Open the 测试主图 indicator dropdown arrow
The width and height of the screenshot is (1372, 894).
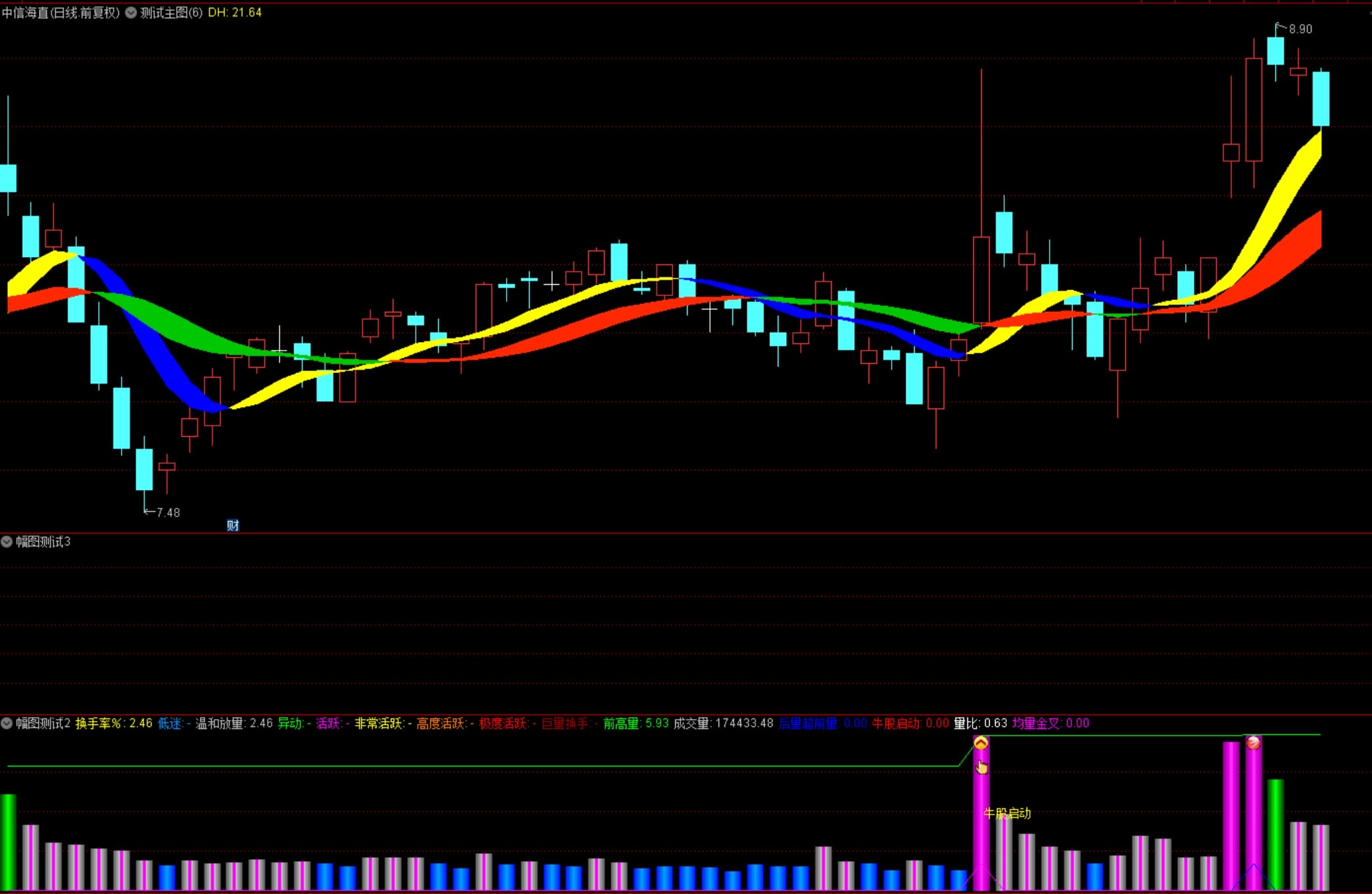pos(131,12)
